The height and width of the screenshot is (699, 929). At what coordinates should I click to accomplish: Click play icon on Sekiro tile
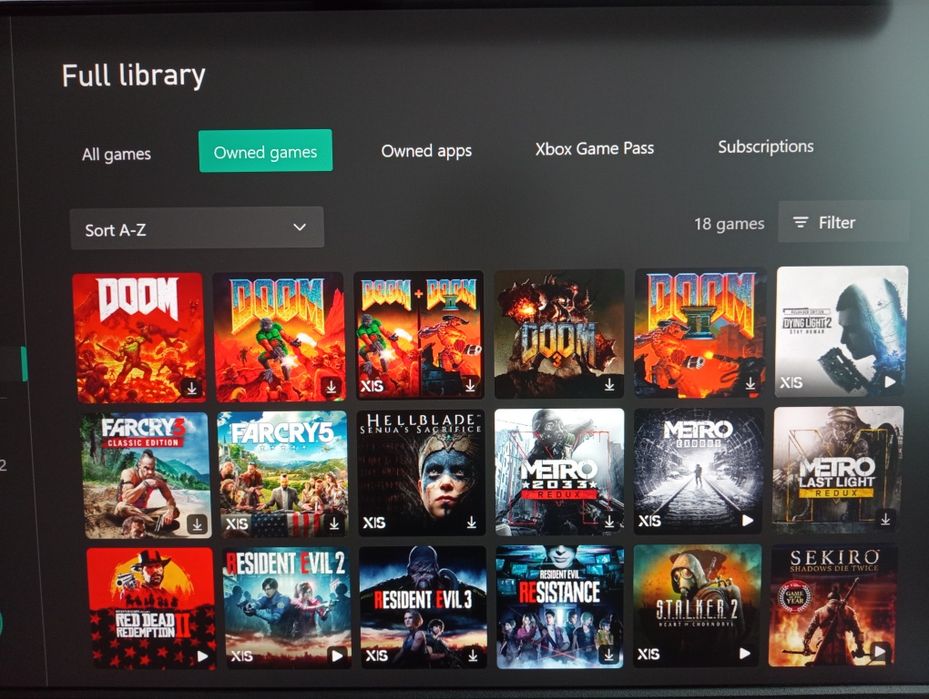tap(880, 652)
